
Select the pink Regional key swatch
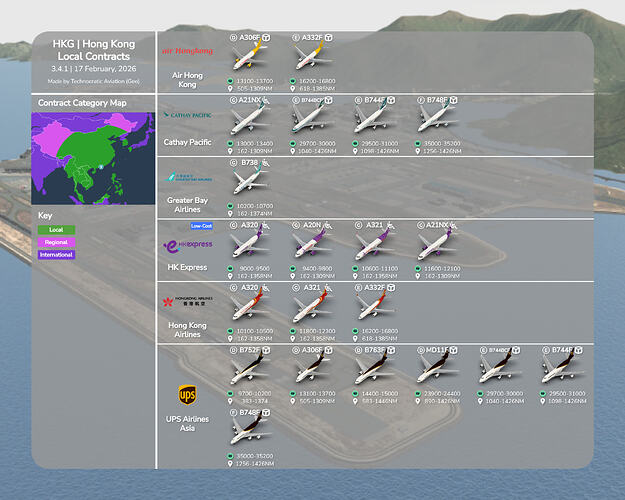(x=56, y=242)
